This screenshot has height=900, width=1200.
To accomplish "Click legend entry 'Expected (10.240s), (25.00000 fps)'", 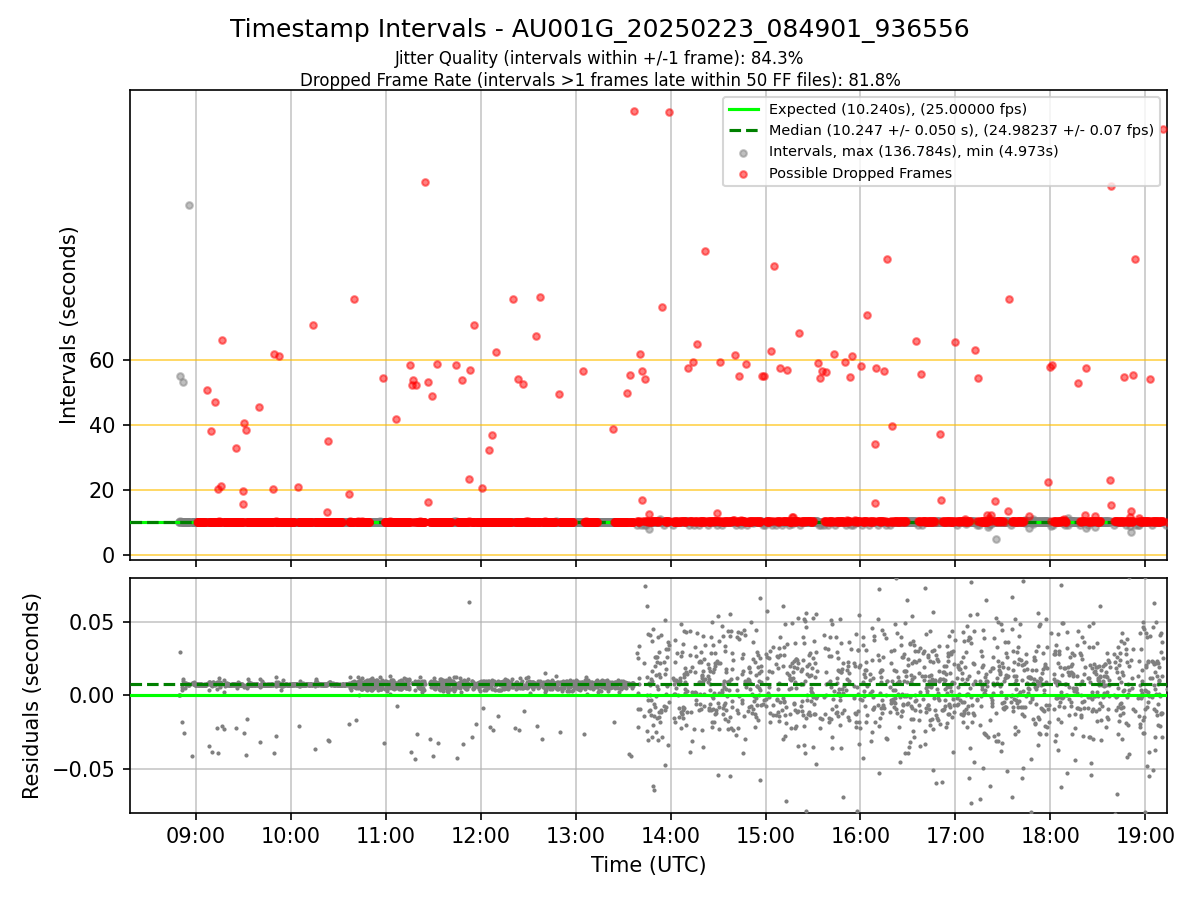I will coord(898,109).
